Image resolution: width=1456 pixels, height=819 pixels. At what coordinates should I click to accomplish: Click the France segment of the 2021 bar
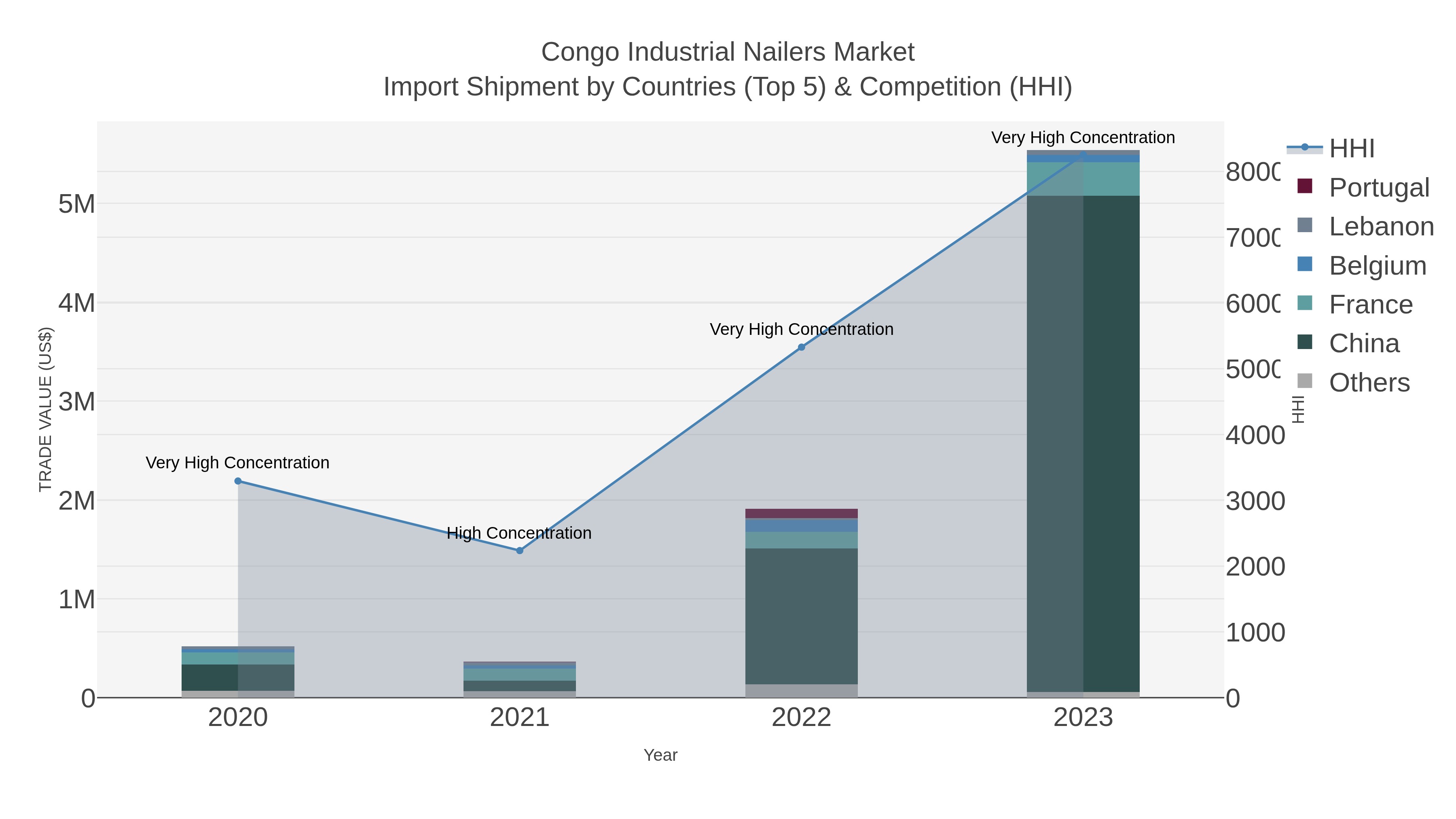(x=519, y=674)
